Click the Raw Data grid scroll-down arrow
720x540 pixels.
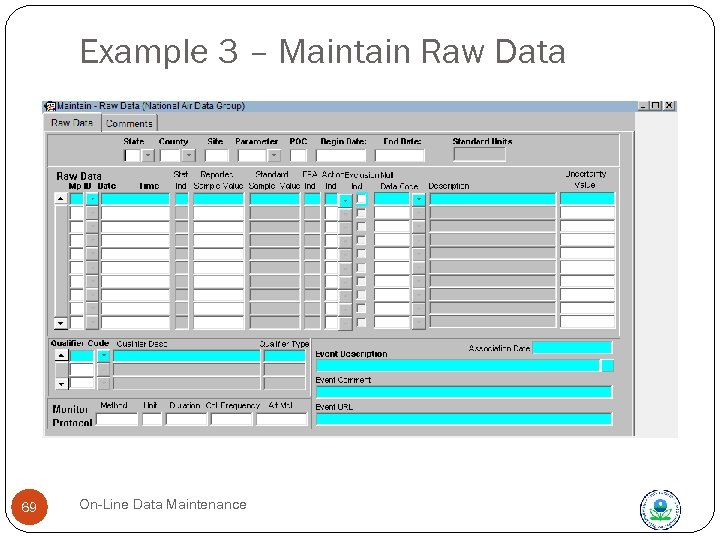(61, 323)
